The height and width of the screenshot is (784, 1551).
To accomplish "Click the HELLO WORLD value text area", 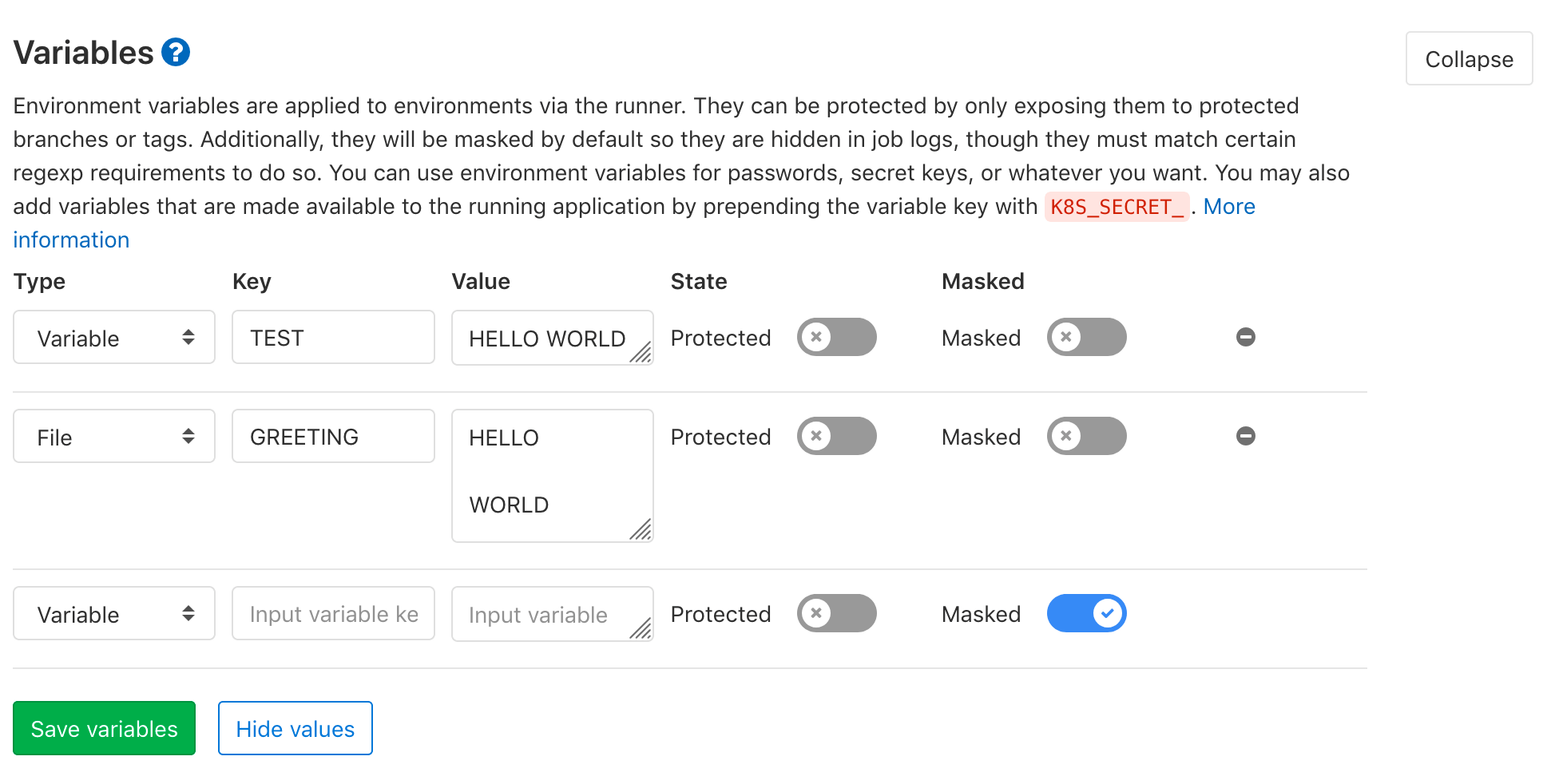I will point(547,338).
